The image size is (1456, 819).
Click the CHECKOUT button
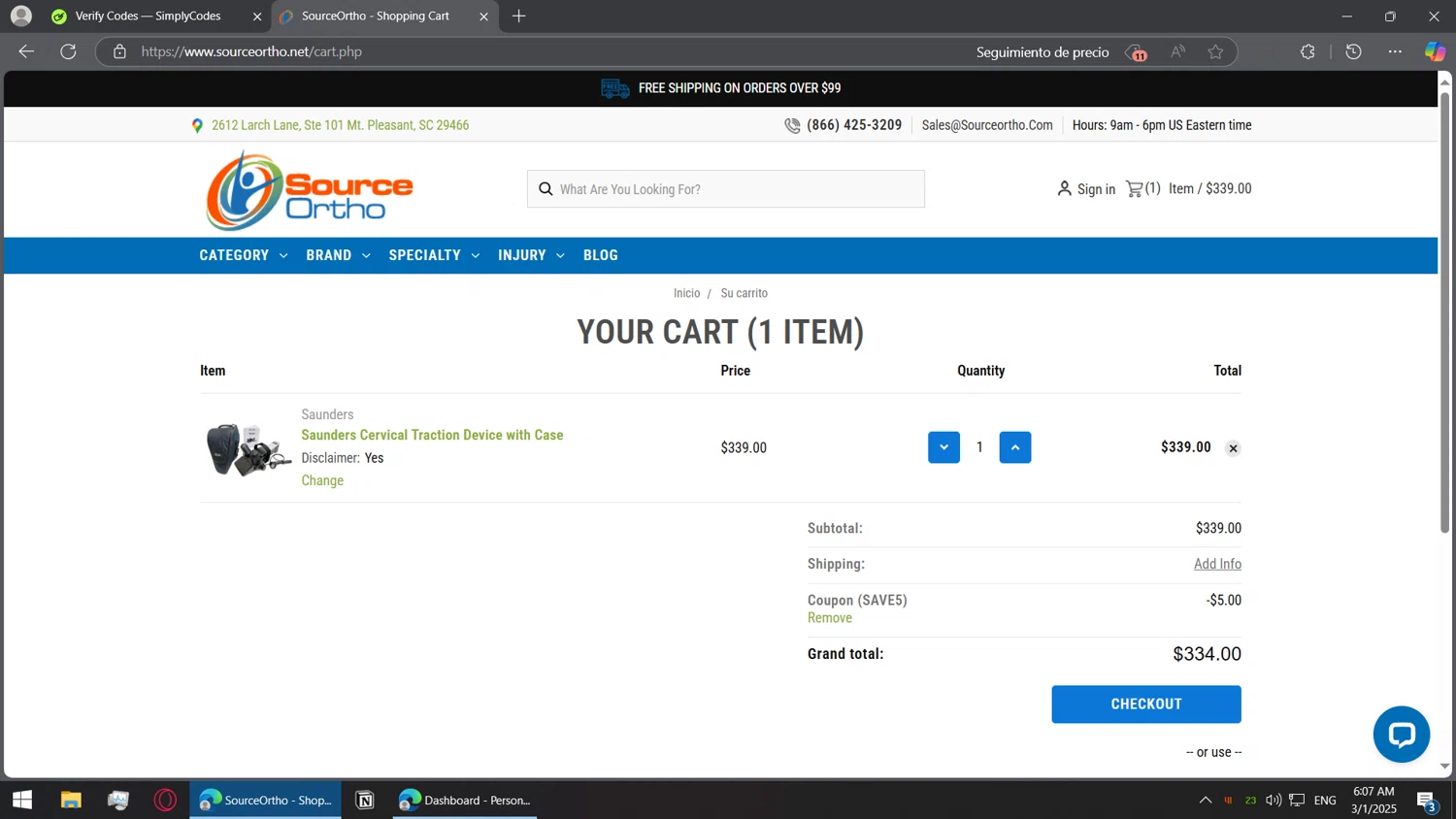pos(1146,704)
